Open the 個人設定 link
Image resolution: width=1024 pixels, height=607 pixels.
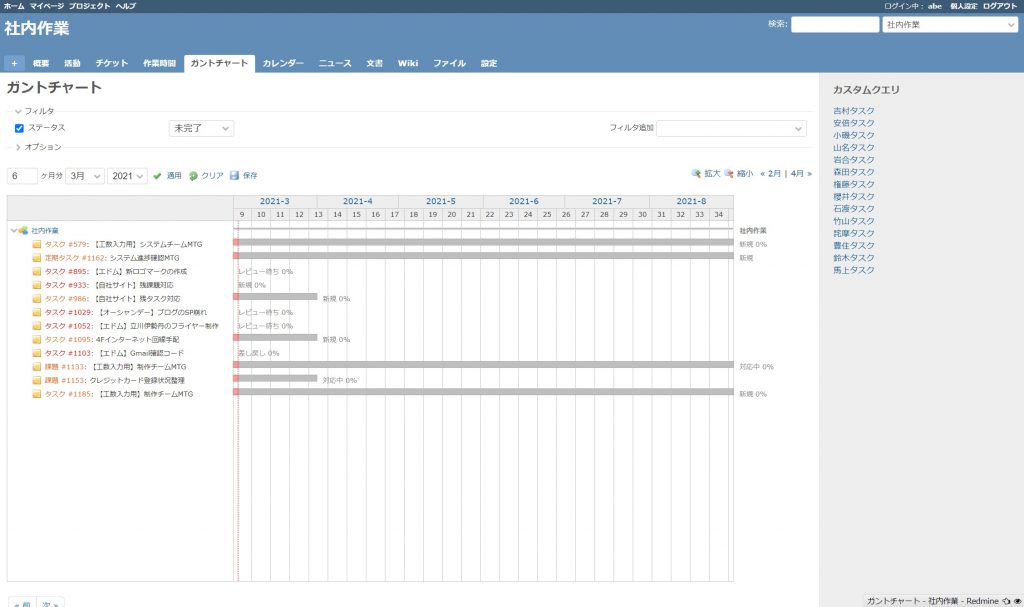[963, 6]
